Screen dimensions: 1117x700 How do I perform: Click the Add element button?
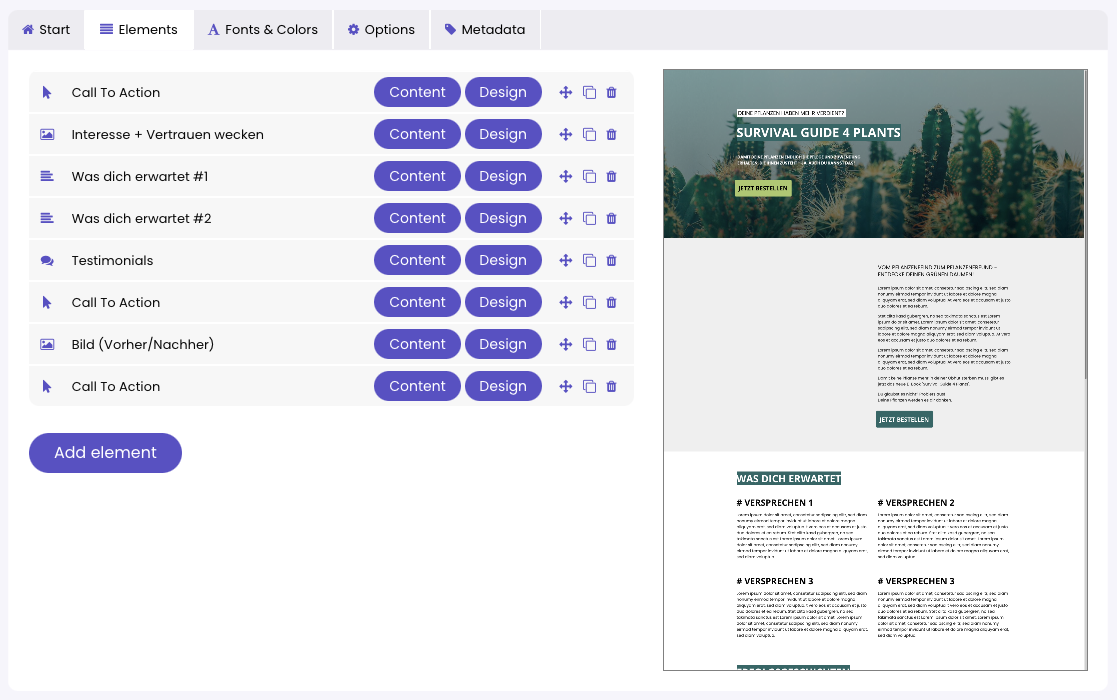(105, 453)
